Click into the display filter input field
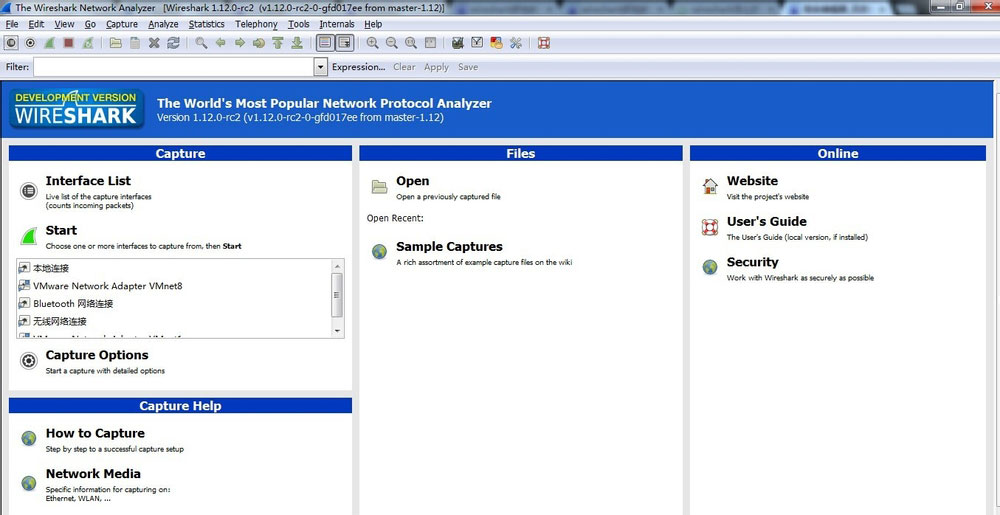The image size is (1000, 515). click(x=173, y=67)
